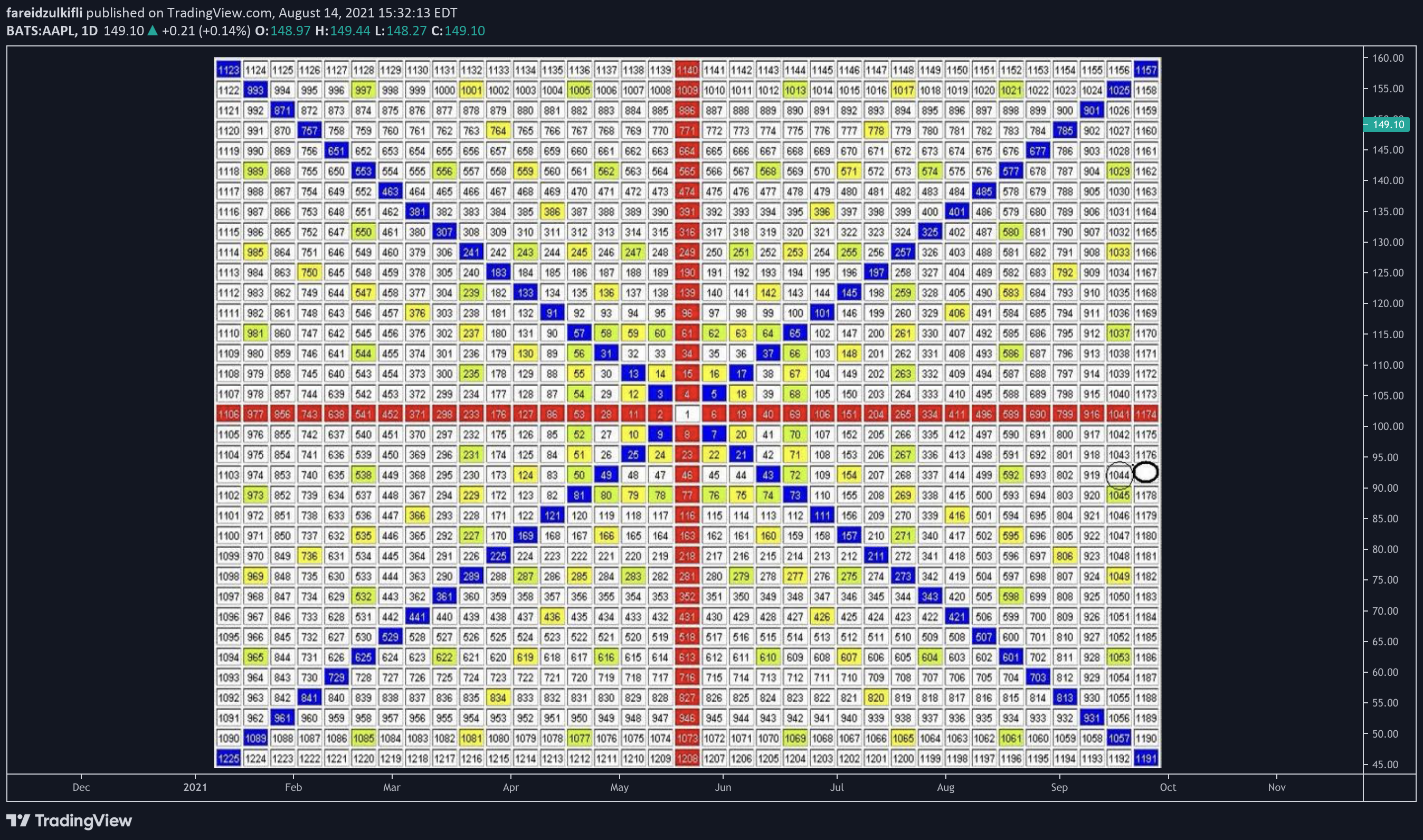The width and height of the screenshot is (1423, 840).
Task: Click the Nov label on time axis
Action: [1277, 787]
